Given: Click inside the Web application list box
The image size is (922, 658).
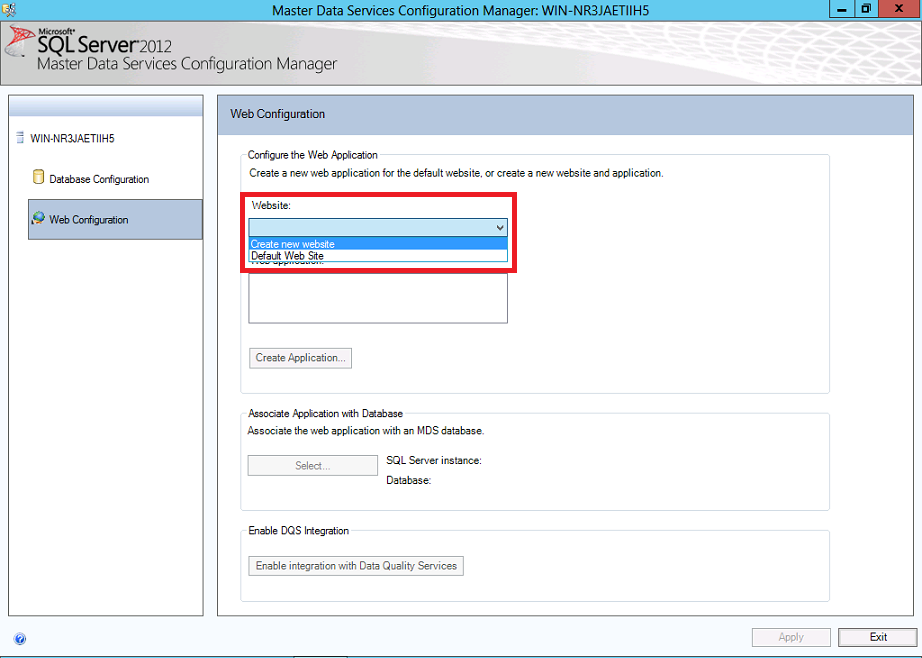Looking at the screenshot, I should pos(378,298).
